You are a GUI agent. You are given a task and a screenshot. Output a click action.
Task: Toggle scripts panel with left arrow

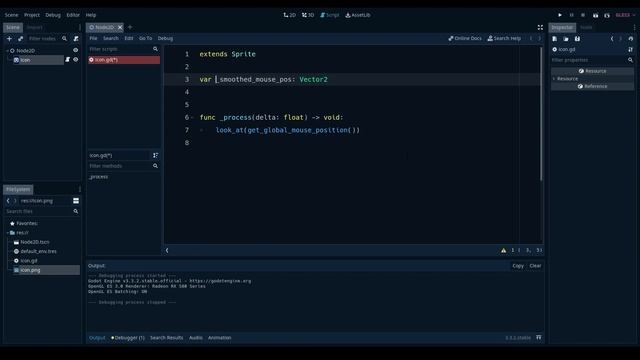[x=167, y=251]
